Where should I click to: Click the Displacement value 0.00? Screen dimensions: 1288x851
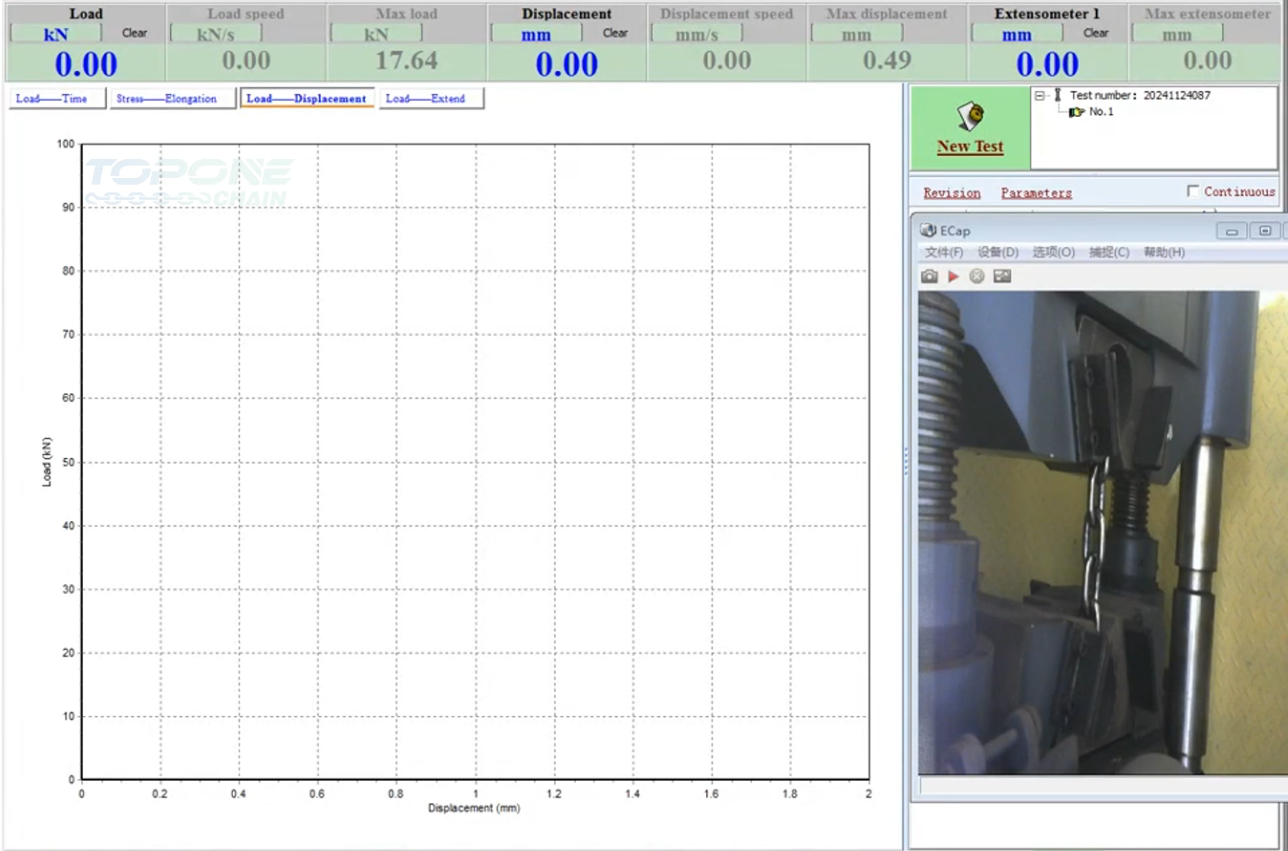pos(567,64)
